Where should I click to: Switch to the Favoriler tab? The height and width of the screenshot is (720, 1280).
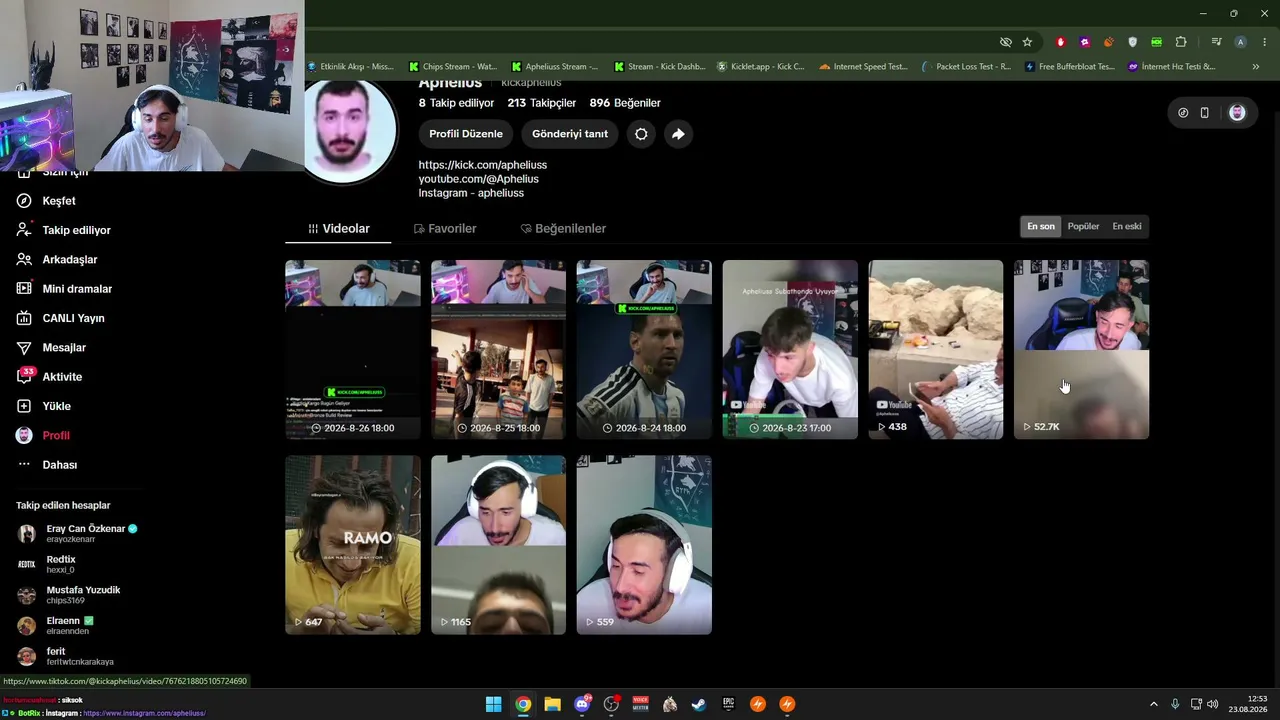[445, 229]
